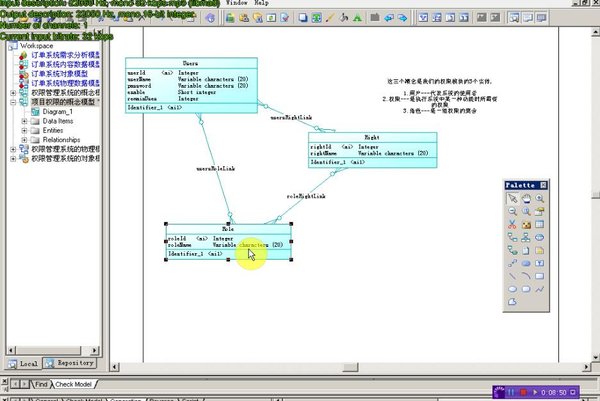
Task: Stop the screen recording
Action: click(x=523, y=392)
